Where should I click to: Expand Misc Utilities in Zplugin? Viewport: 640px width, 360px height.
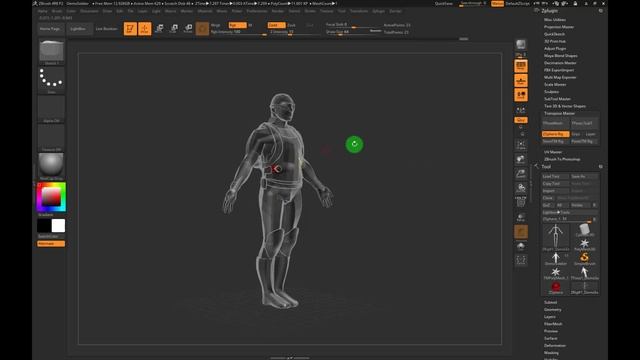[555, 20]
